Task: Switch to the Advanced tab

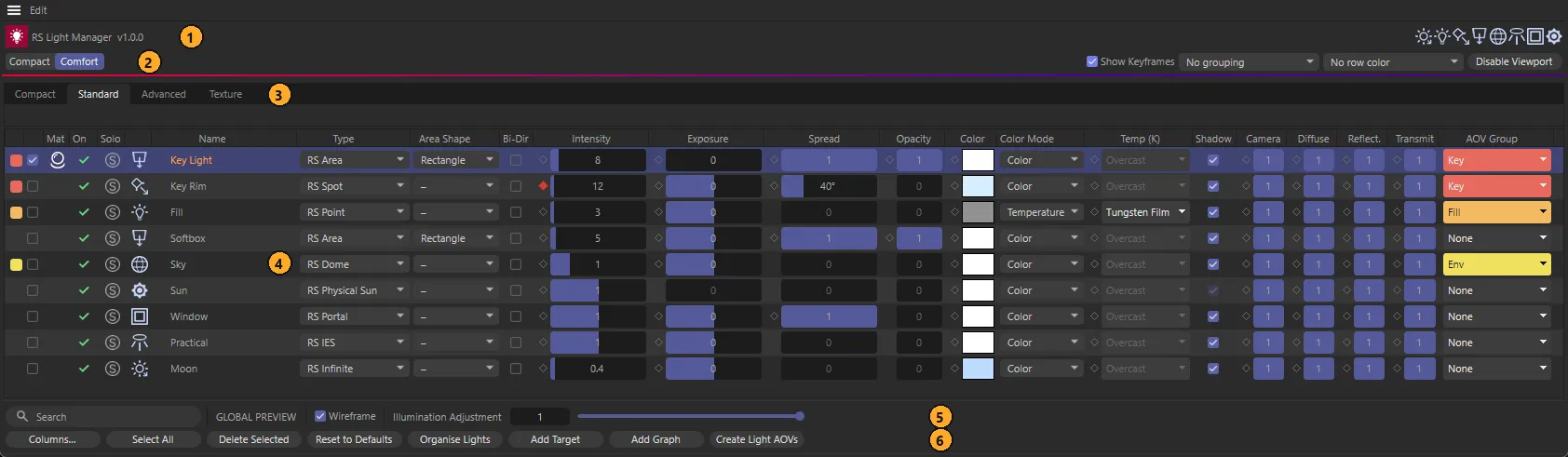Action: [x=164, y=94]
